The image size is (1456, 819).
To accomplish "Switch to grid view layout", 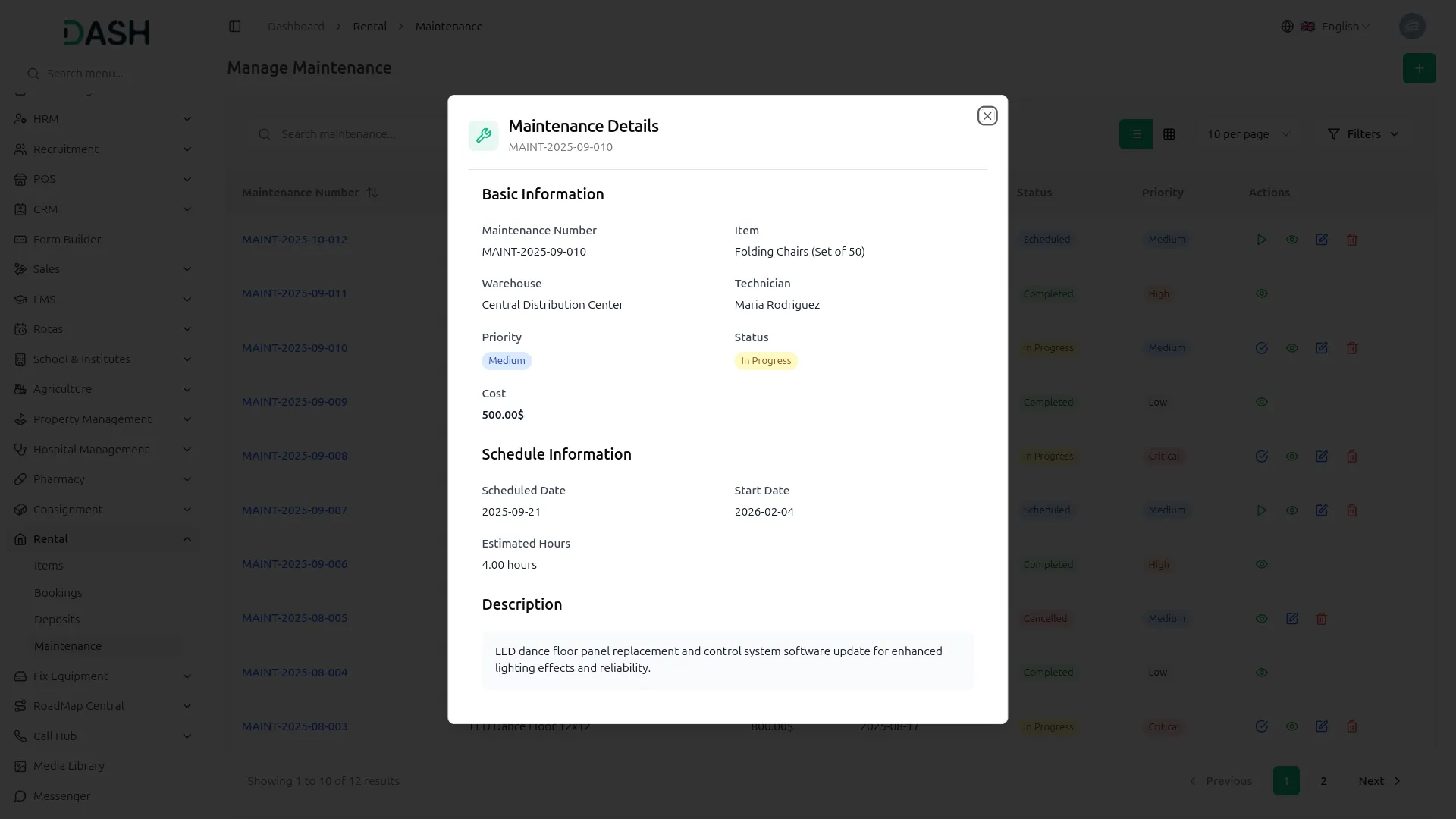I will [1169, 134].
